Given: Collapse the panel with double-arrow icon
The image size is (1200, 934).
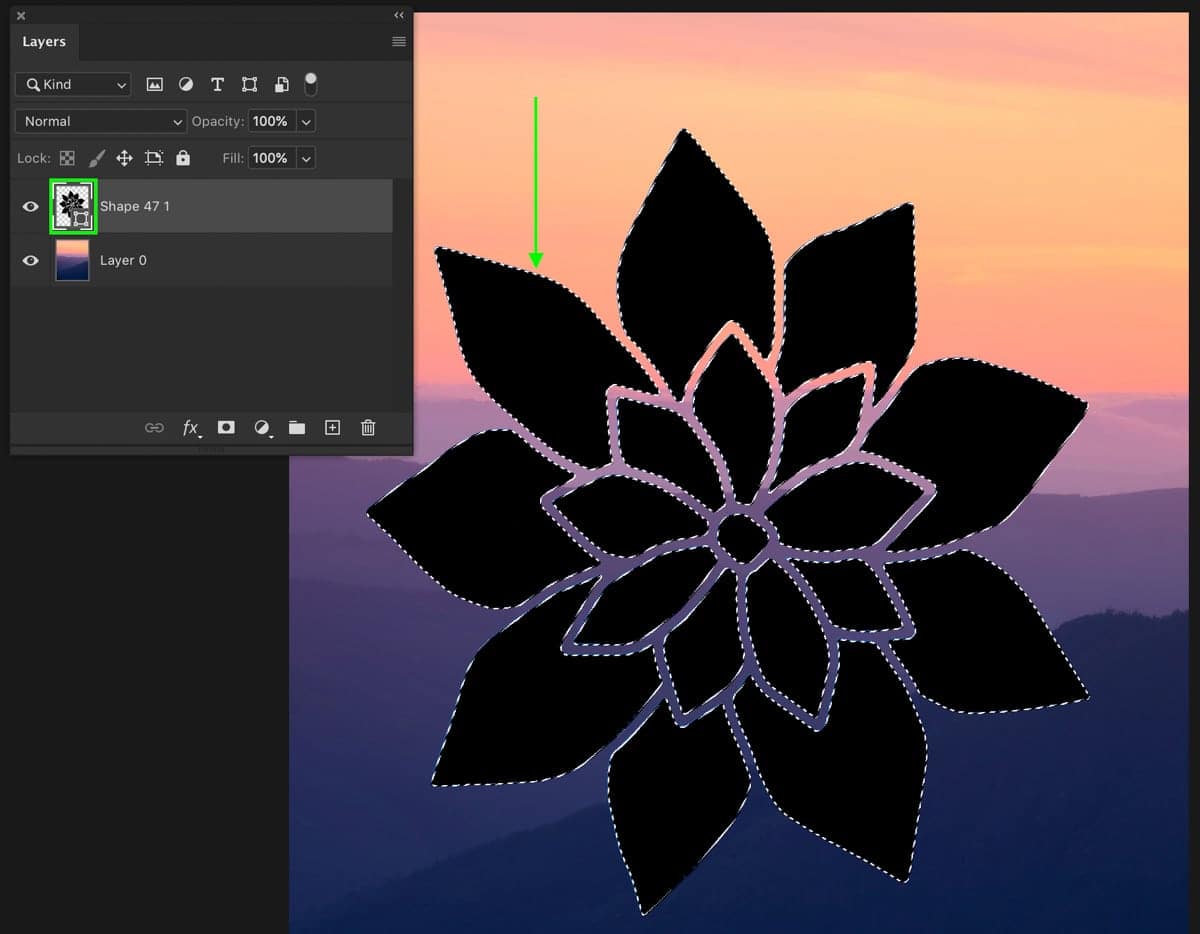Looking at the screenshot, I should tap(399, 15).
